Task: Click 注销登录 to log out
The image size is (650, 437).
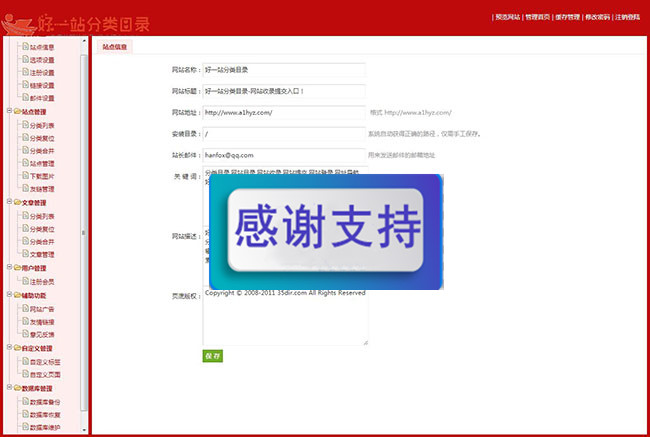Action: point(627,17)
